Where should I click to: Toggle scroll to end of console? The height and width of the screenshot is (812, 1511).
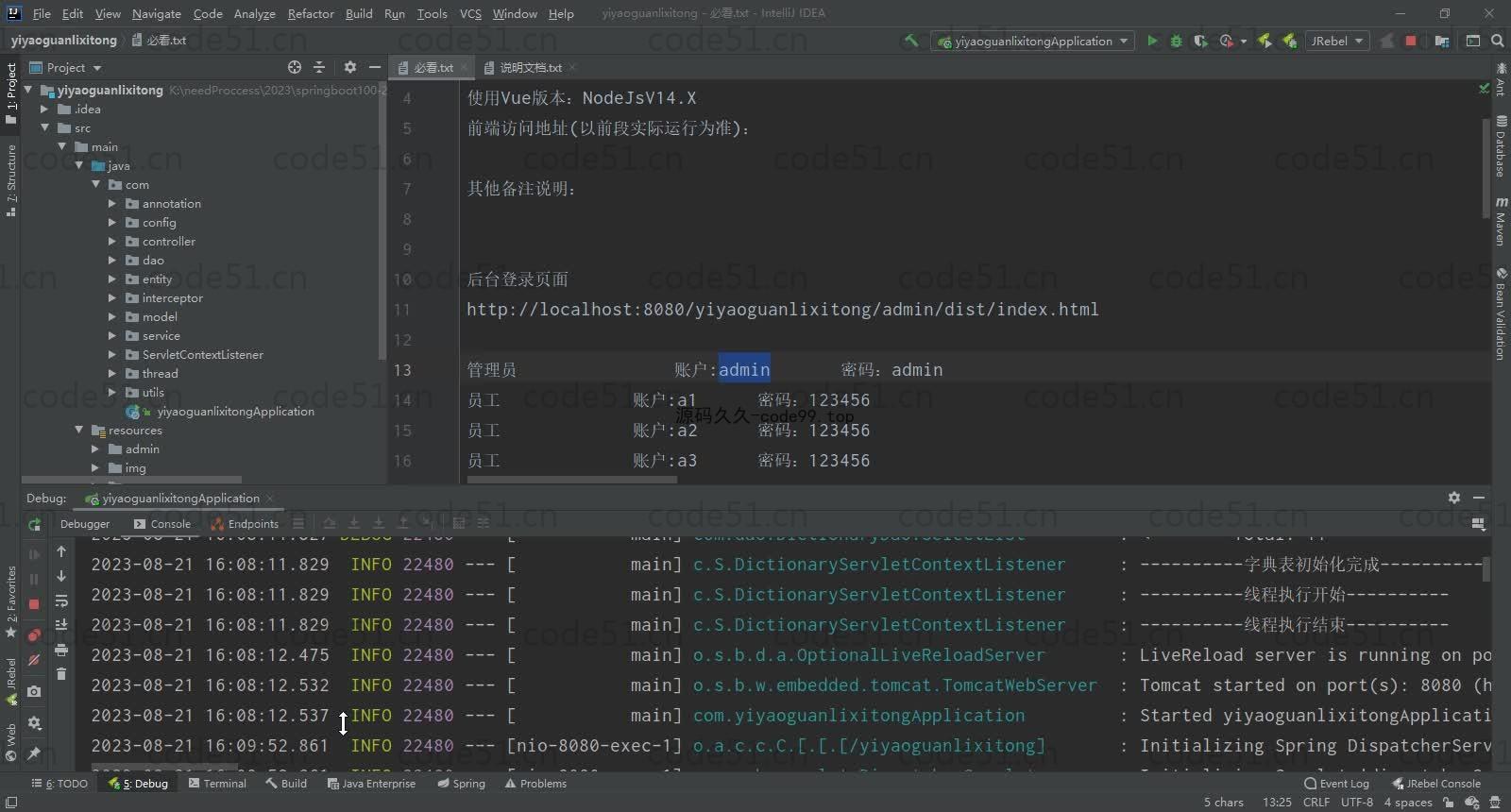pos(61,625)
